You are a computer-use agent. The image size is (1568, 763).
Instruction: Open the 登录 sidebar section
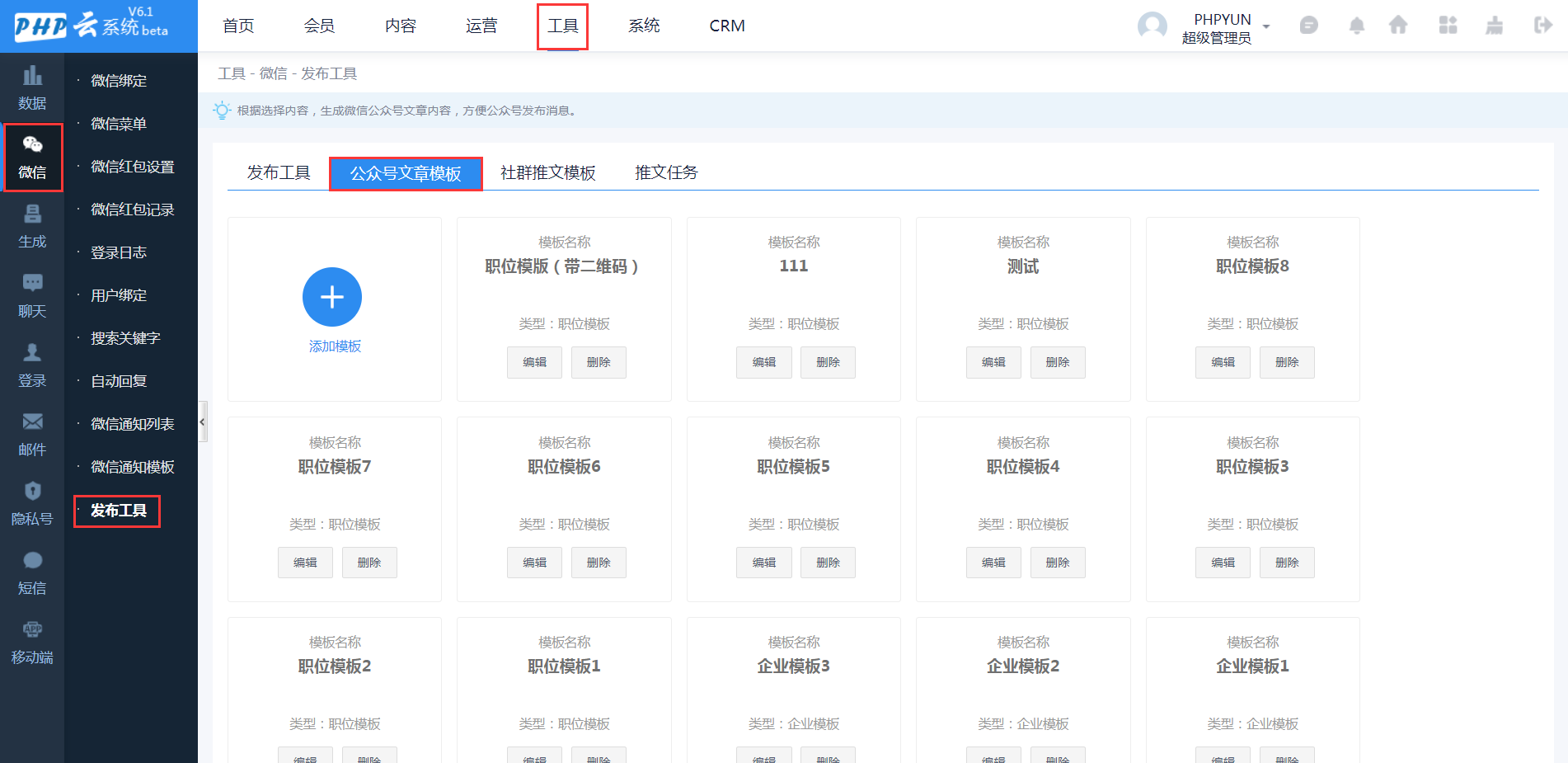point(32,365)
